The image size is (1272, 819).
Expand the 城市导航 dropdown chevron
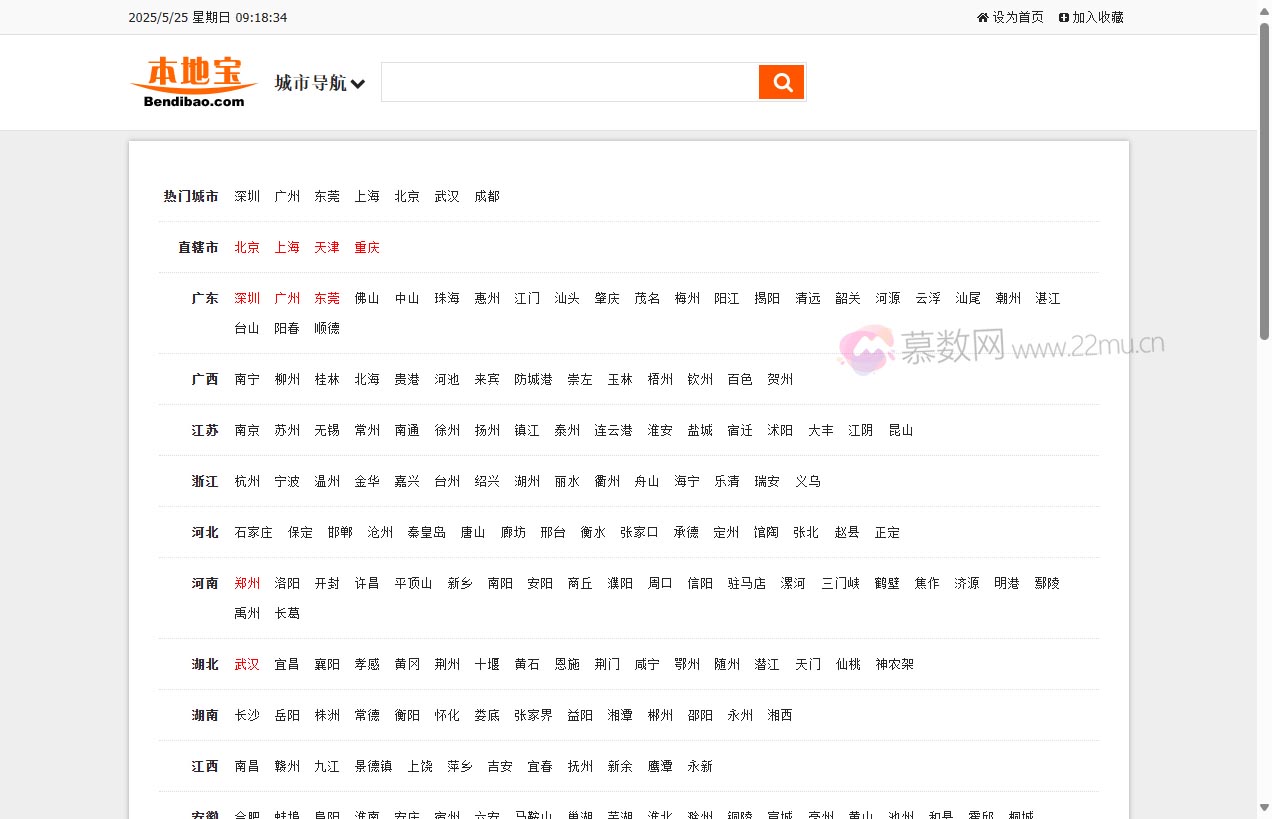[358, 84]
